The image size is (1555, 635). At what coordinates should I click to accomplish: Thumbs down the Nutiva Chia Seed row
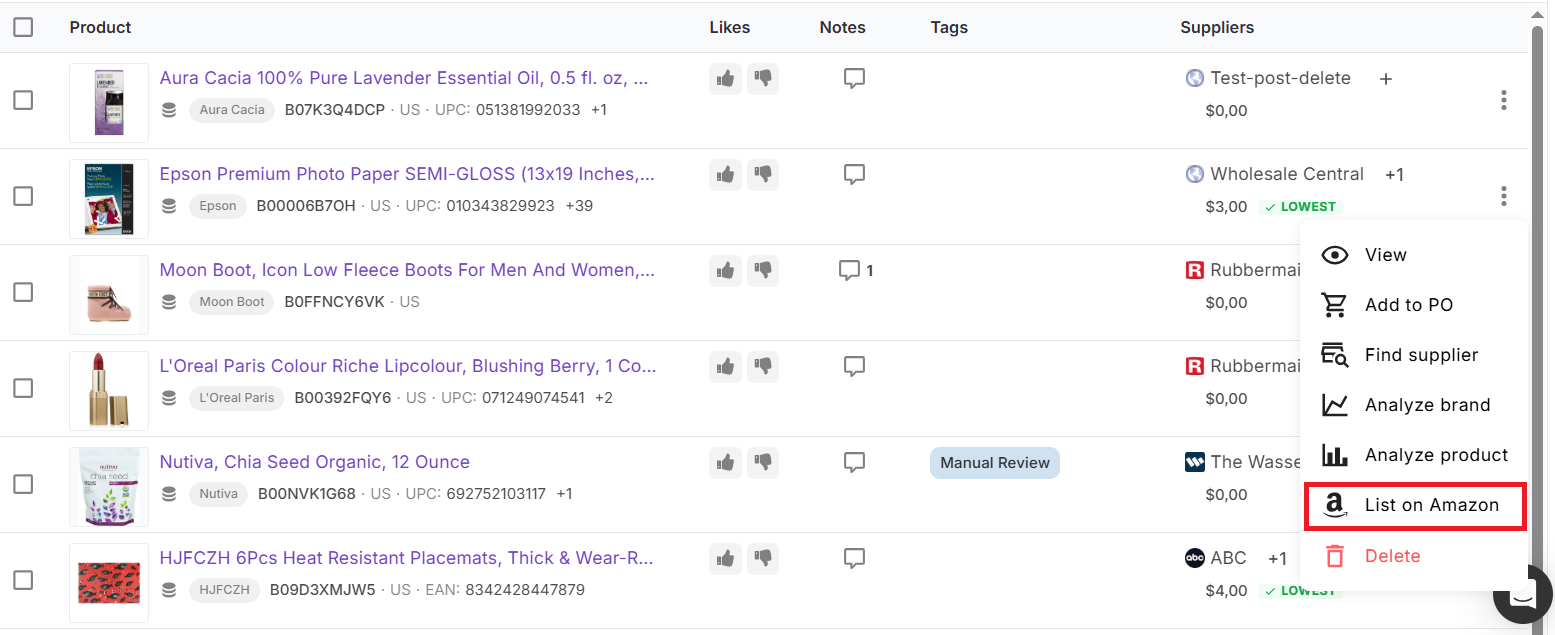(763, 463)
